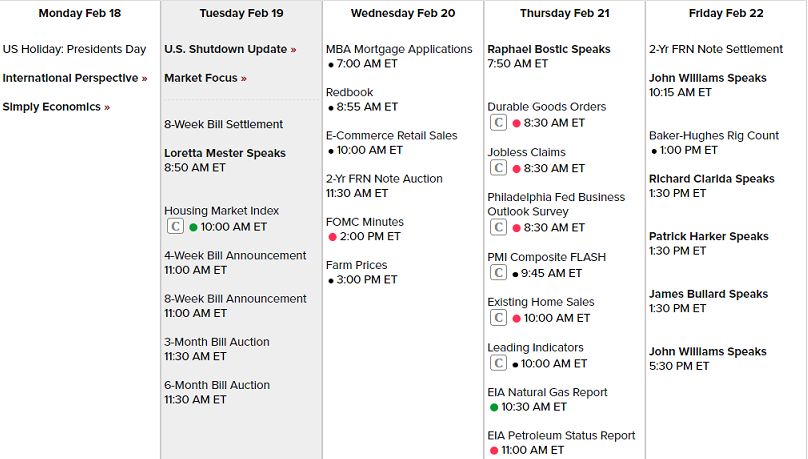808x459 pixels.
Task: Click the 'C' icon under Durable Goods Orders
Action: pyautogui.click(x=497, y=123)
